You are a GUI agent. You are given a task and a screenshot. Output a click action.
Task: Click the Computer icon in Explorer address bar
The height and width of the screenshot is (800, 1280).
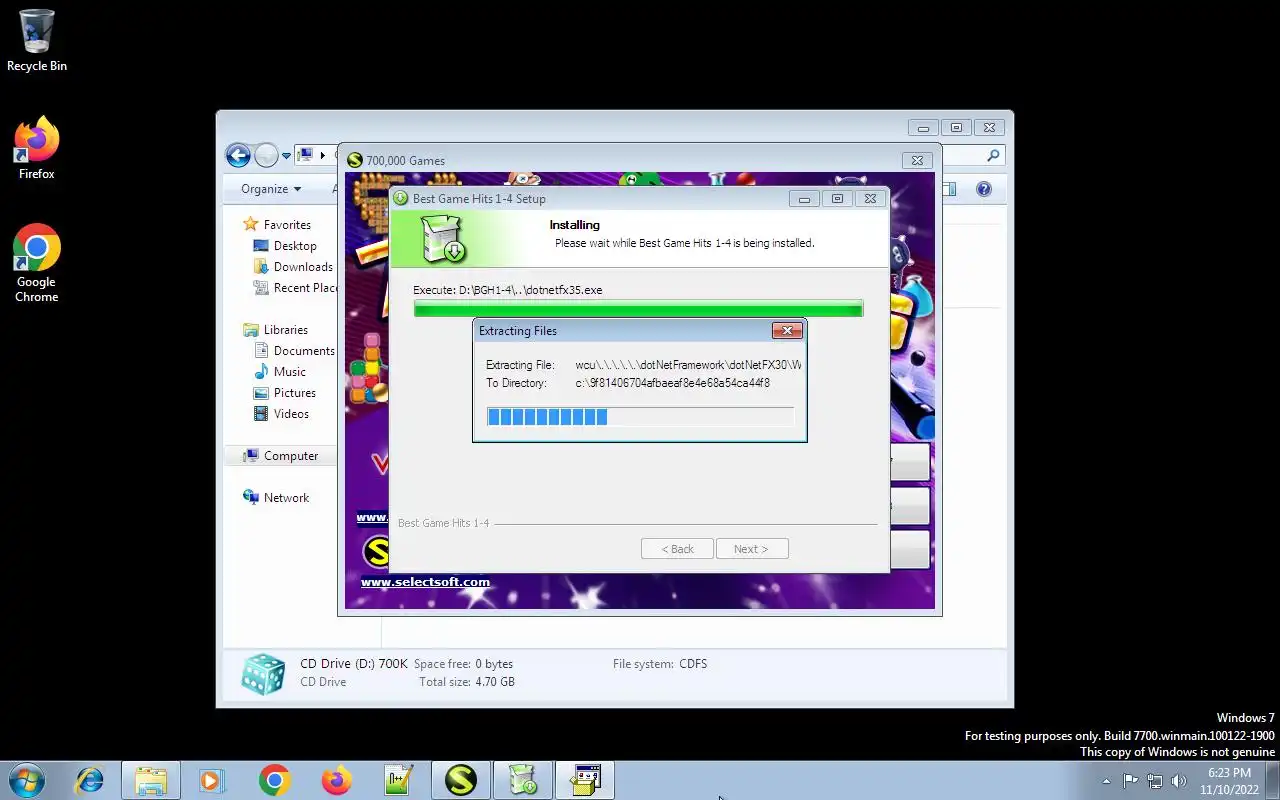(306, 155)
